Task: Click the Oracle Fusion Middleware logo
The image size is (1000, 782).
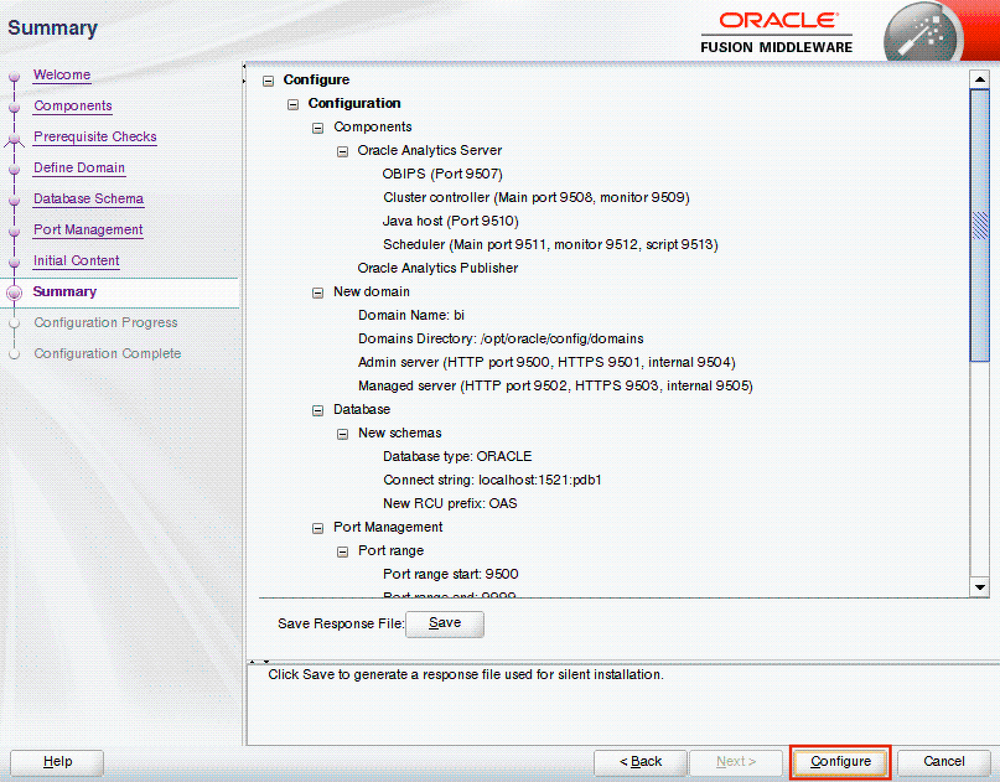Action: pyautogui.click(x=777, y=33)
